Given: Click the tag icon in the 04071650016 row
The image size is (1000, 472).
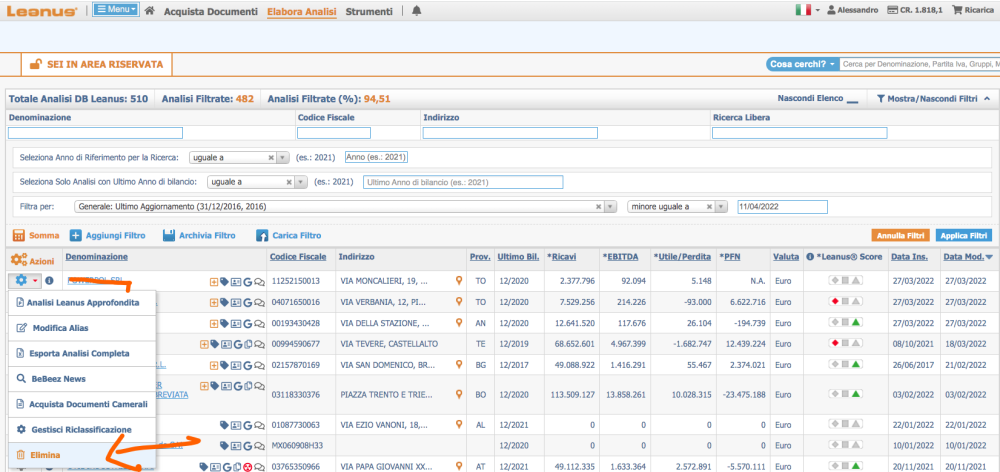Looking at the screenshot, I should click(225, 303).
